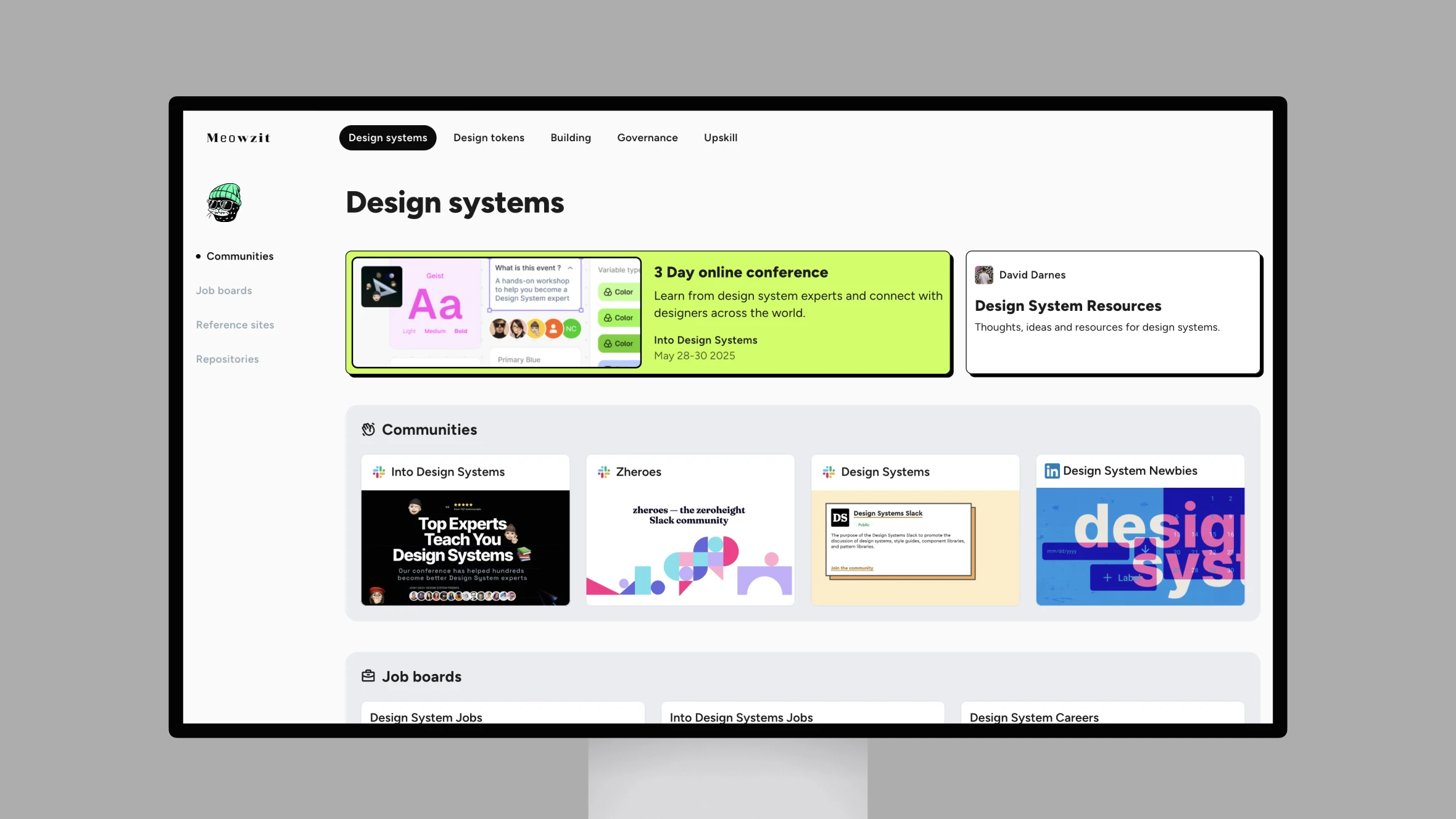Click the Reference sites sidebar link
Viewport: 1456px width, 819px height.
pos(235,325)
